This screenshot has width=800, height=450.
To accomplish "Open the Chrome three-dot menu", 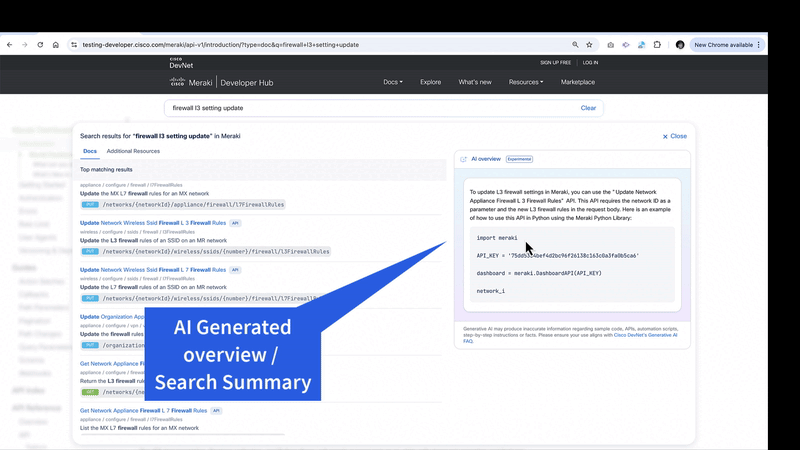I will coord(759,45).
